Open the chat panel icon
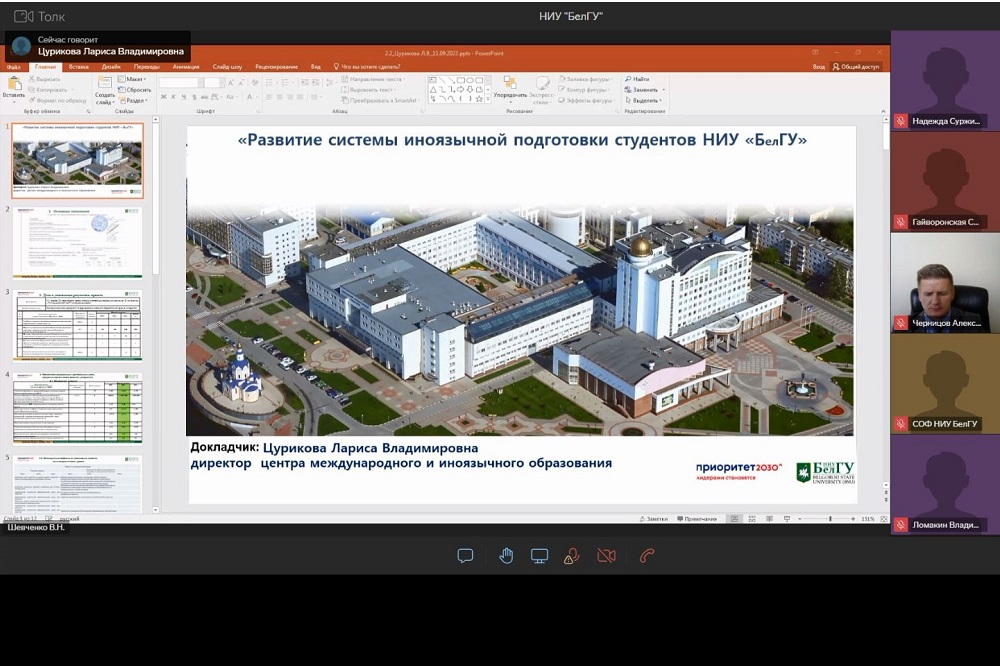1000x666 pixels. 465,556
